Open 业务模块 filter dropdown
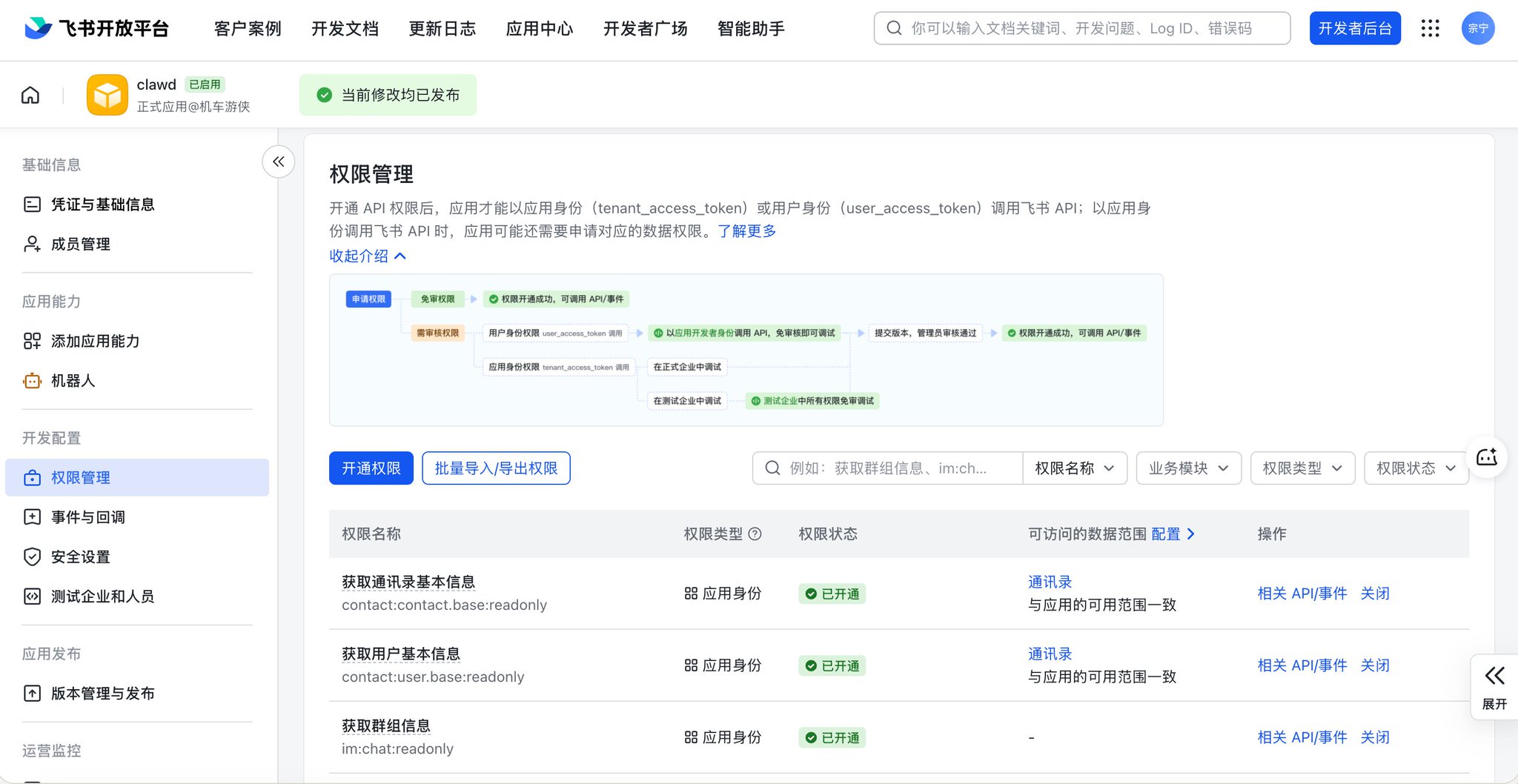Image resolution: width=1518 pixels, height=784 pixels. (1189, 468)
